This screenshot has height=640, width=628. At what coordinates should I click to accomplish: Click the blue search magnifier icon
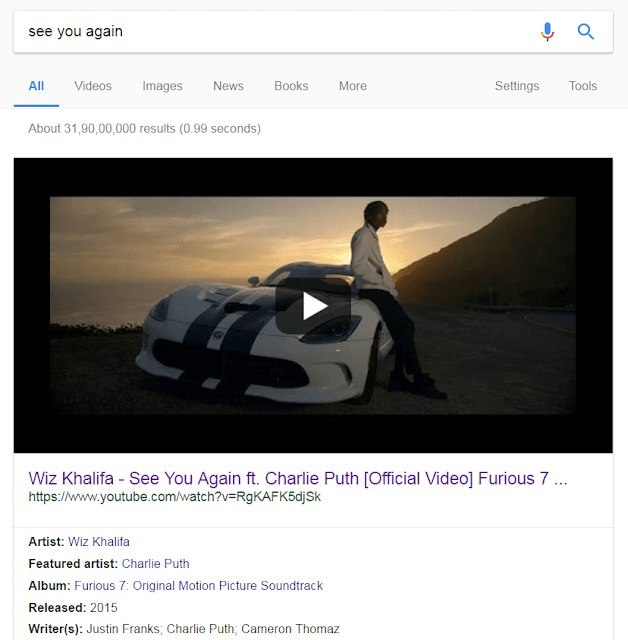[585, 31]
